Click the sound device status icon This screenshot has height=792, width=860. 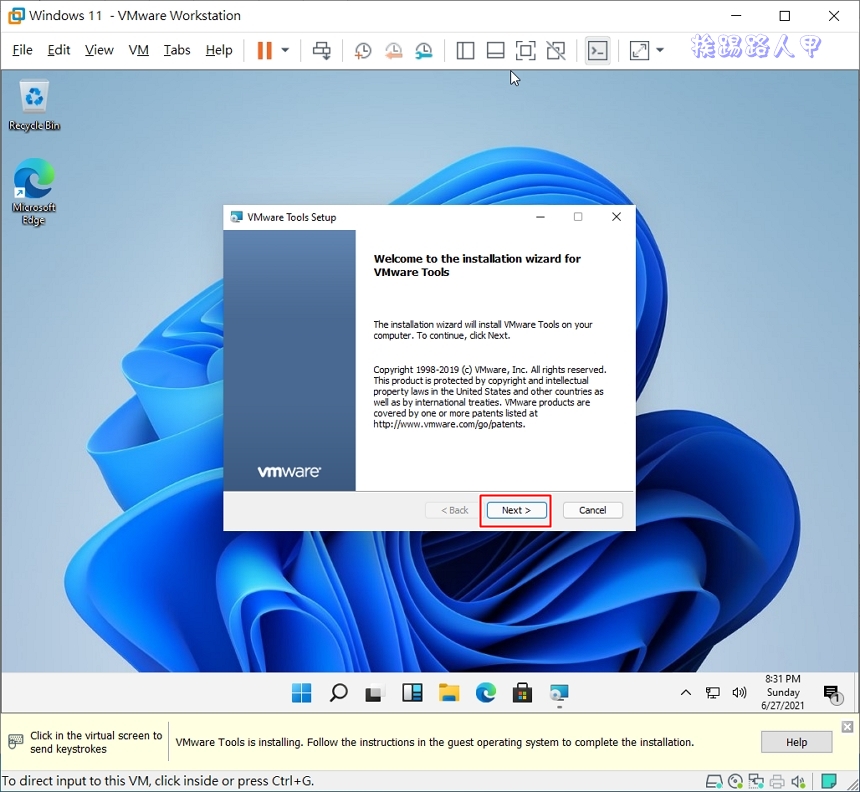[x=798, y=781]
